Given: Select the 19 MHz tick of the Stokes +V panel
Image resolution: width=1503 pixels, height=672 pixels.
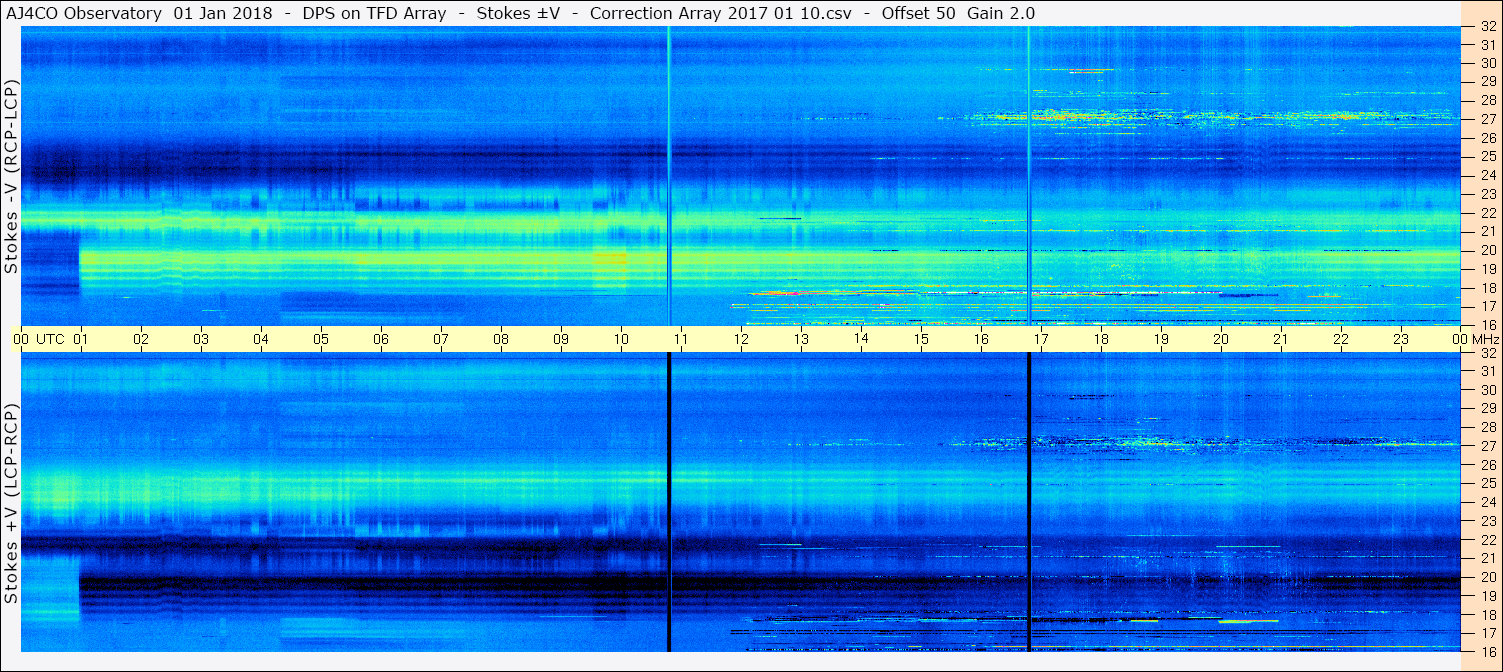Looking at the screenshot, I should [x=1488, y=596].
